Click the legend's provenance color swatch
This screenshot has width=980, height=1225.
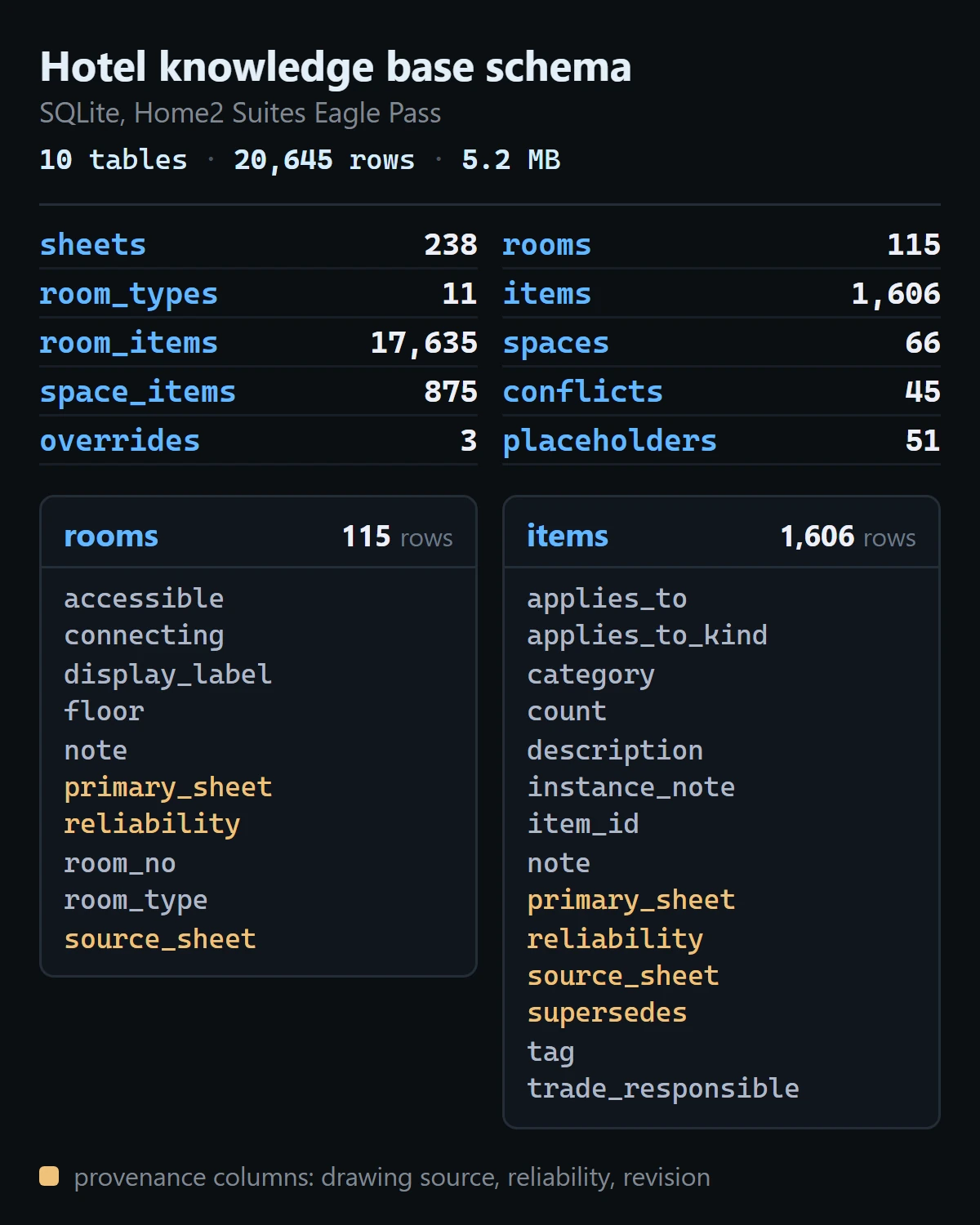pyautogui.click(x=49, y=1177)
